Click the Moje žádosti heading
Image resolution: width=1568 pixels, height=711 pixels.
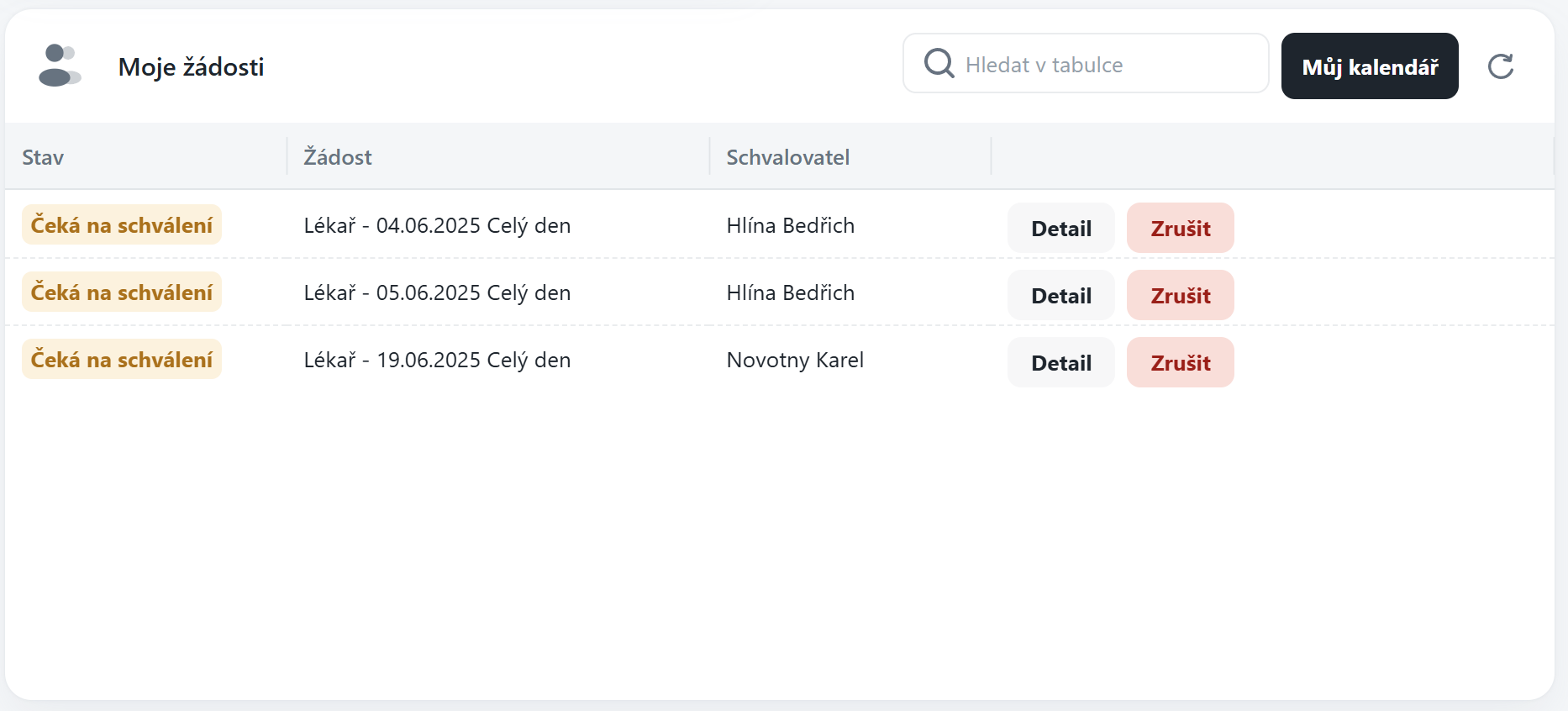click(191, 67)
